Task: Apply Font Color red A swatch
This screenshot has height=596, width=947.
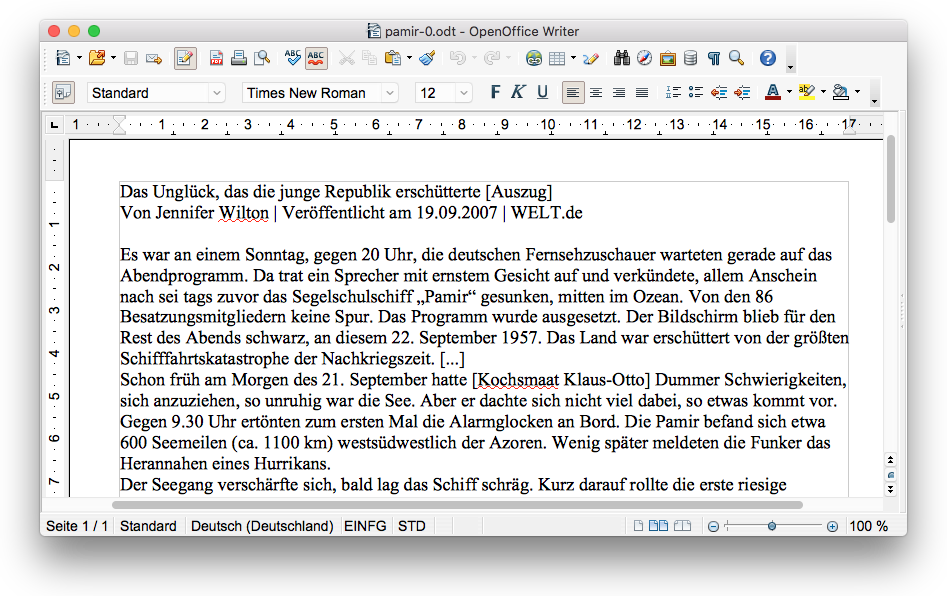Action: point(772,92)
